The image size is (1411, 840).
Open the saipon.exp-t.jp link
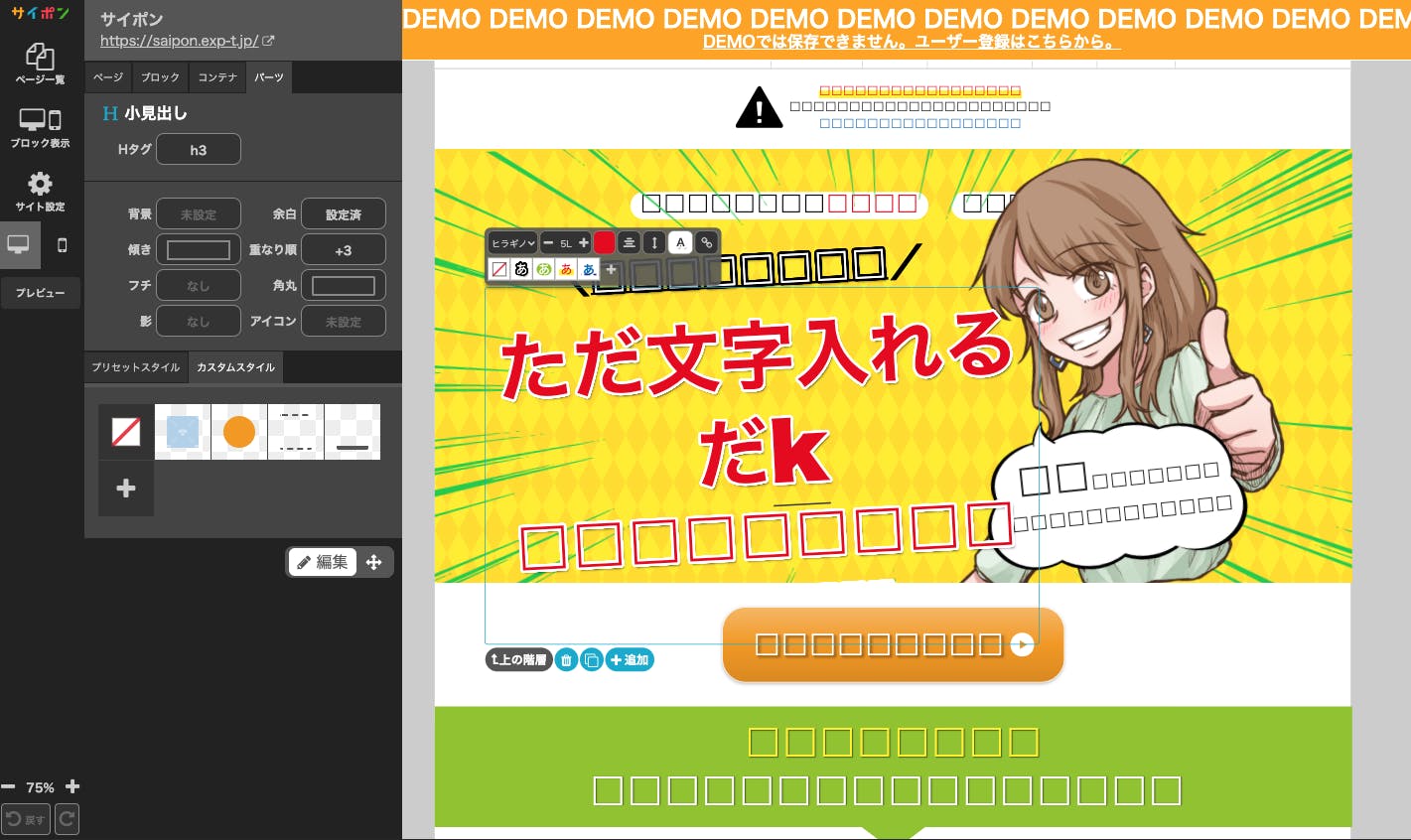coord(180,41)
